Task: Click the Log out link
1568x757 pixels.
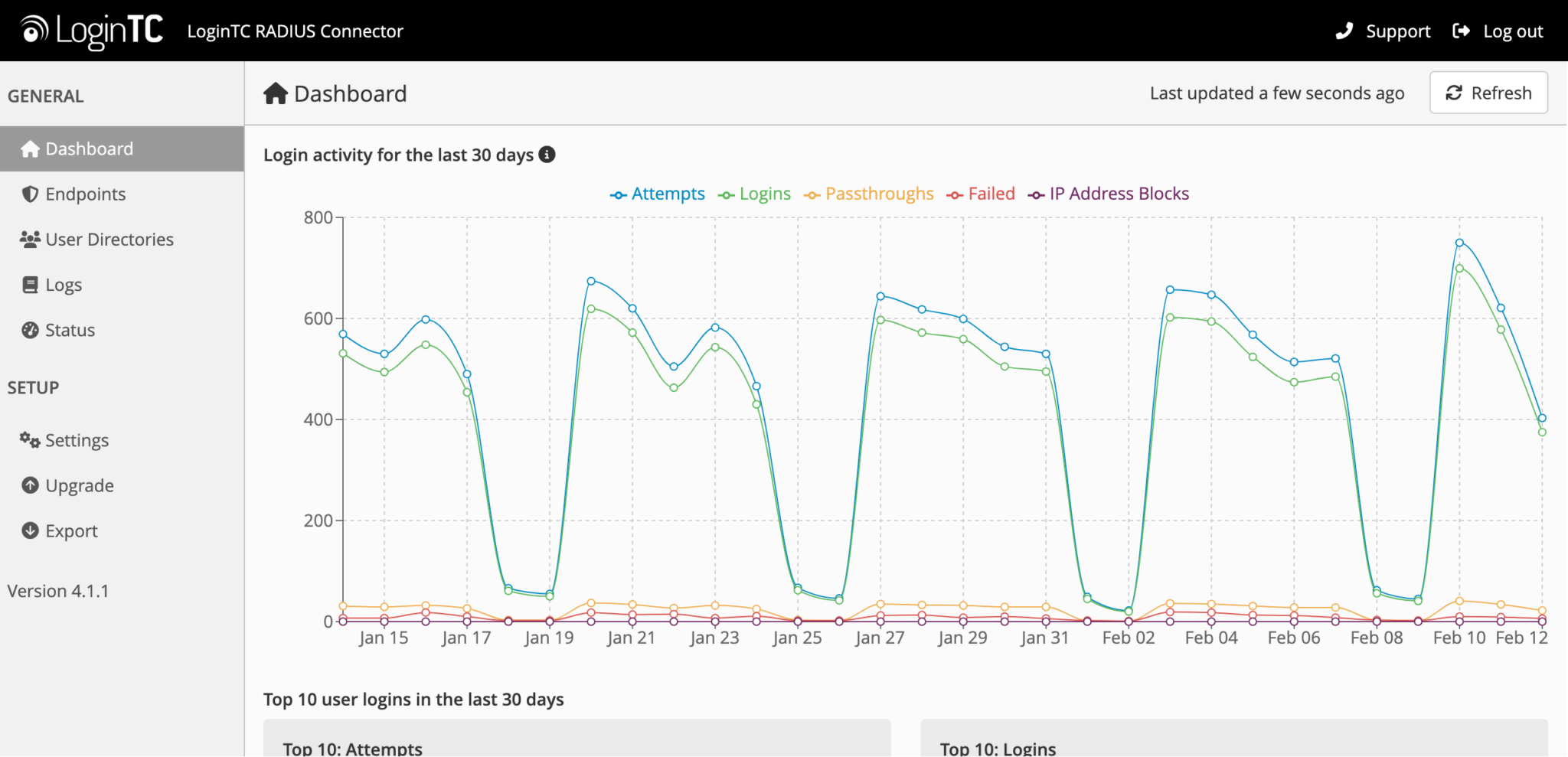Action: coord(1512,31)
